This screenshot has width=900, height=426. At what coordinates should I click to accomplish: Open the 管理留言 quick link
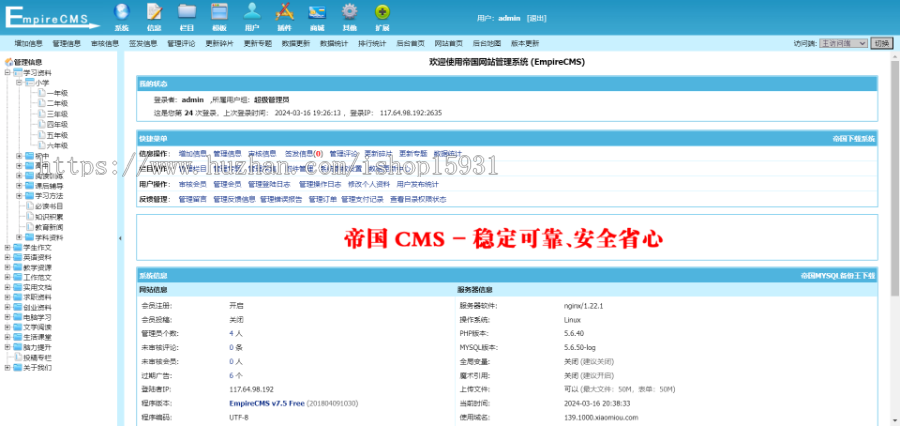point(192,199)
